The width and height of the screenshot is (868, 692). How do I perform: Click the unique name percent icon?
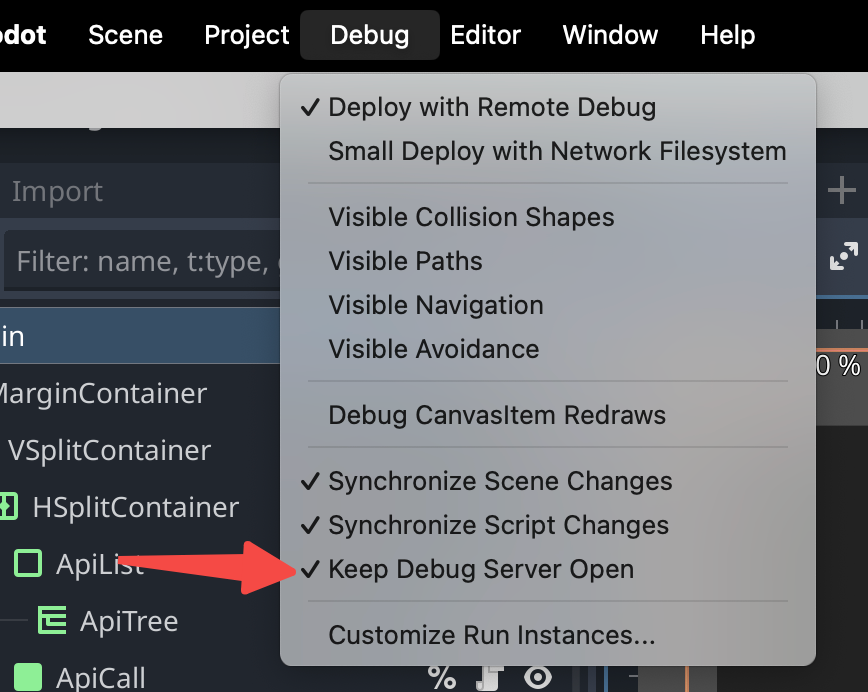(441, 678)
